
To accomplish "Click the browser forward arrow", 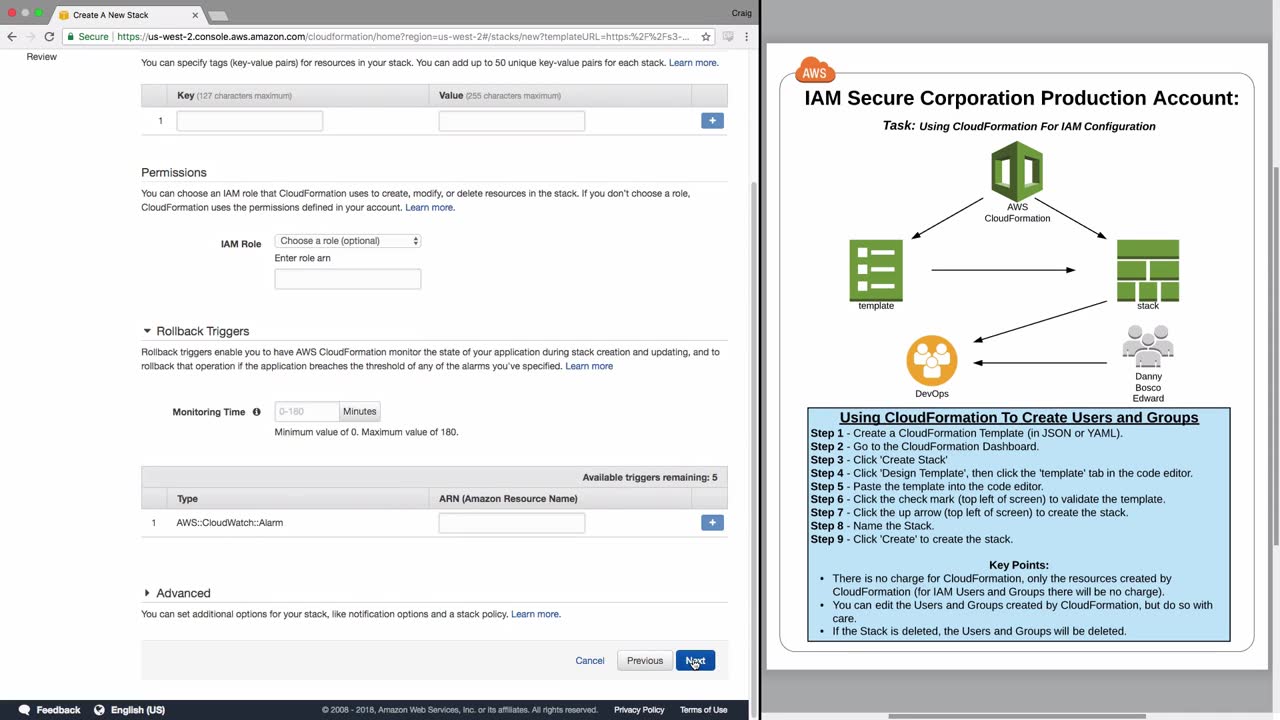I will point(30,36).
